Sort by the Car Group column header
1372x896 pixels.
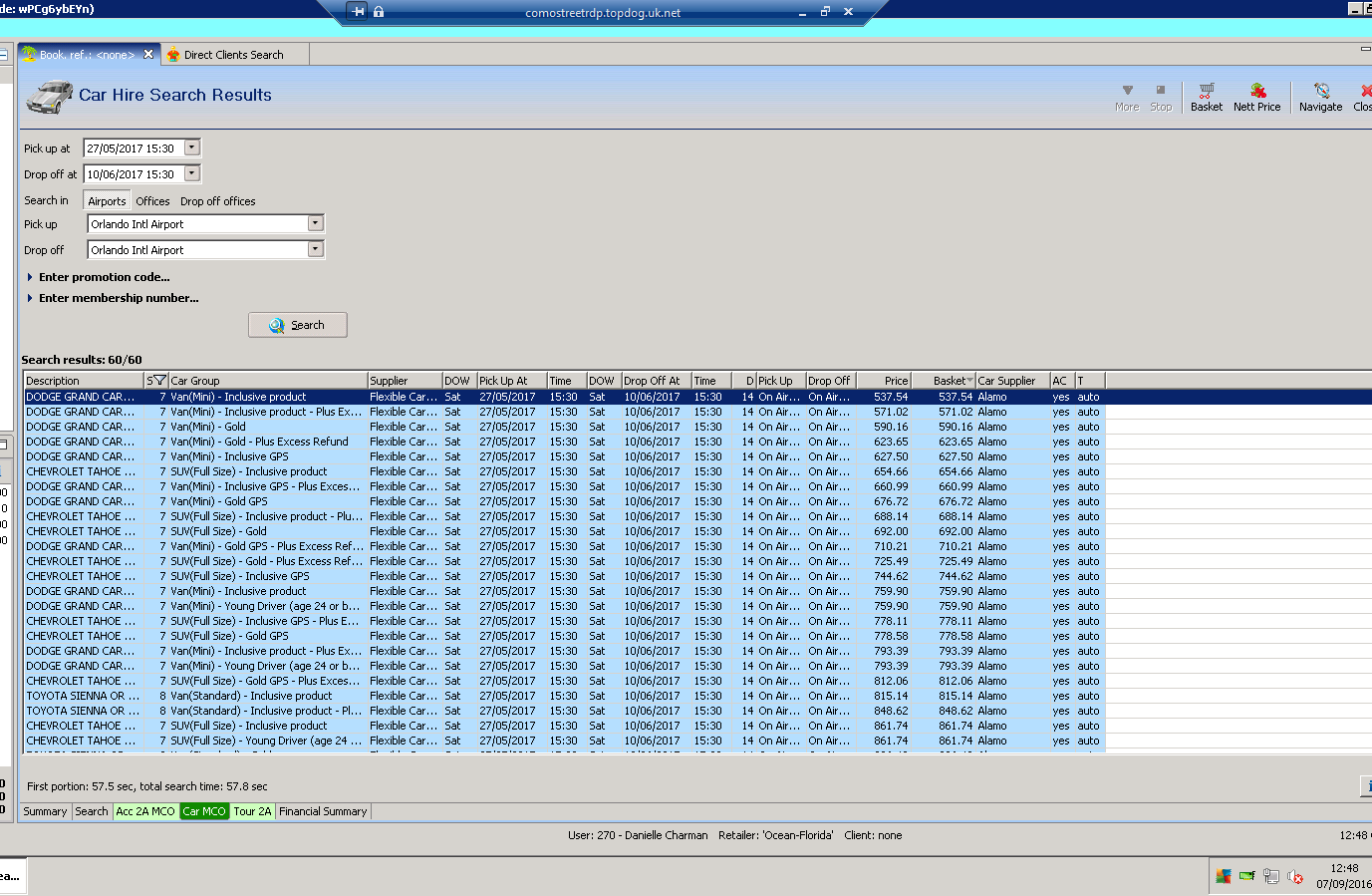tap(268, 381)
